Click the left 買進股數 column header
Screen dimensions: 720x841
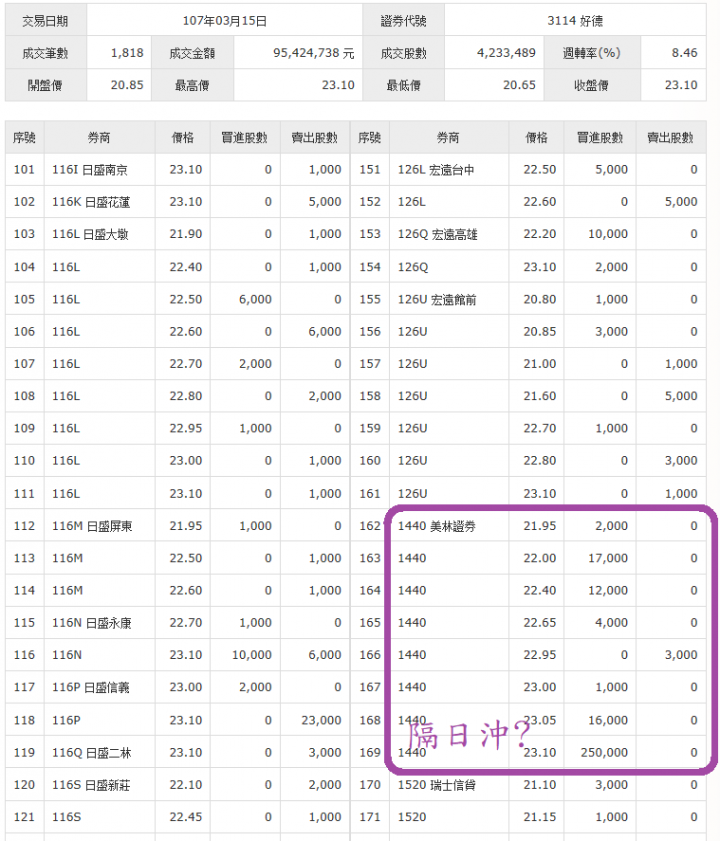pyautogui.click(x=245, y=137)
